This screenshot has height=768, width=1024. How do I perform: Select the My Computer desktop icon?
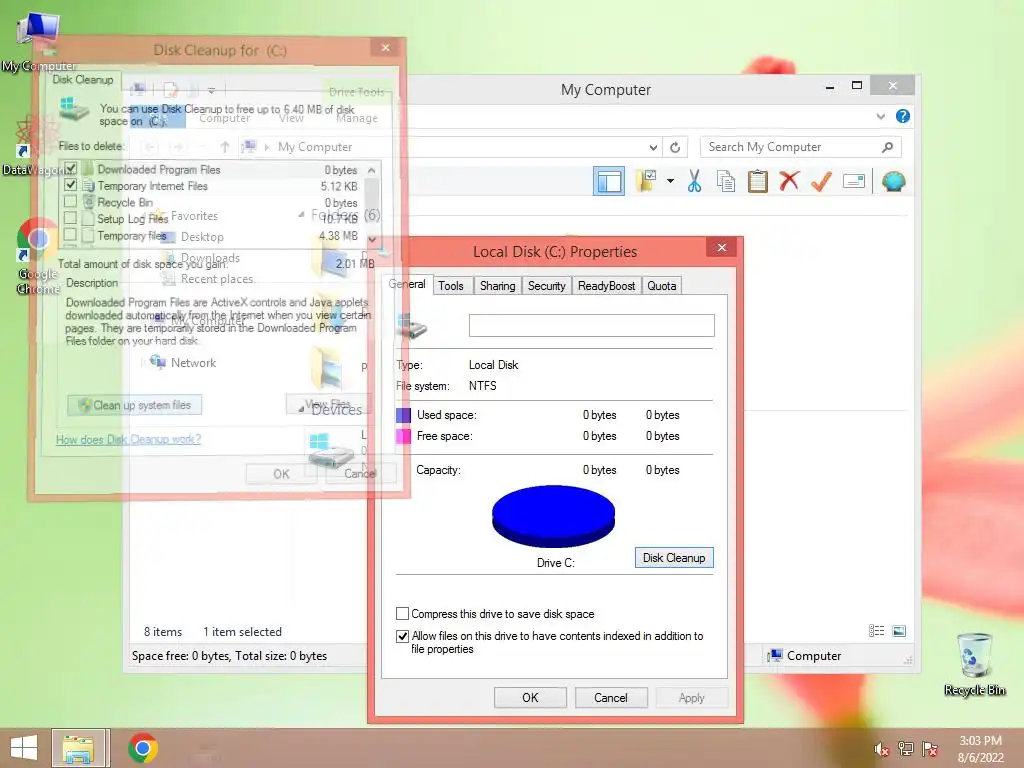click(38, 42)
